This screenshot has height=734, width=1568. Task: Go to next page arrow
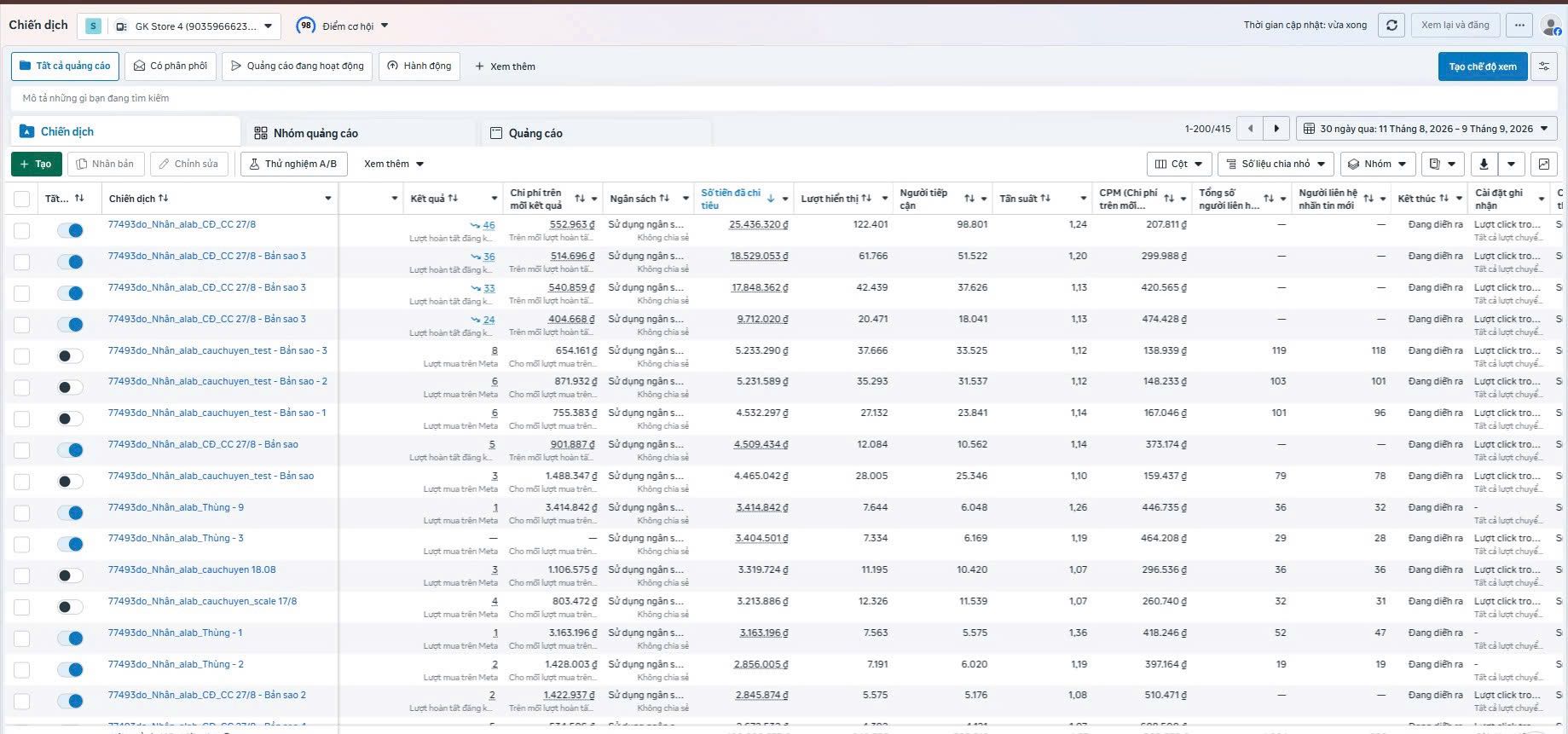click(x=1276, y=129)
